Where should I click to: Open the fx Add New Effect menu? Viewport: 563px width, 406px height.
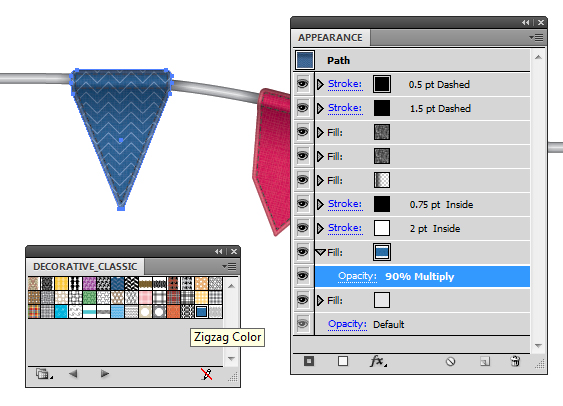378,360
